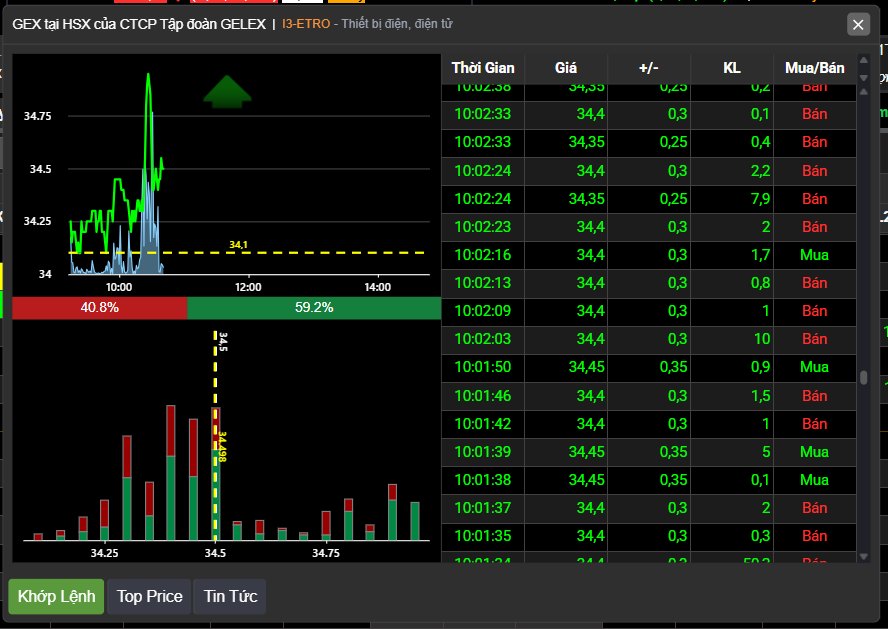This screenshot has height=629, width=888.
Task: Select the 10:02:03 trade time
Action: click(483, 339)
